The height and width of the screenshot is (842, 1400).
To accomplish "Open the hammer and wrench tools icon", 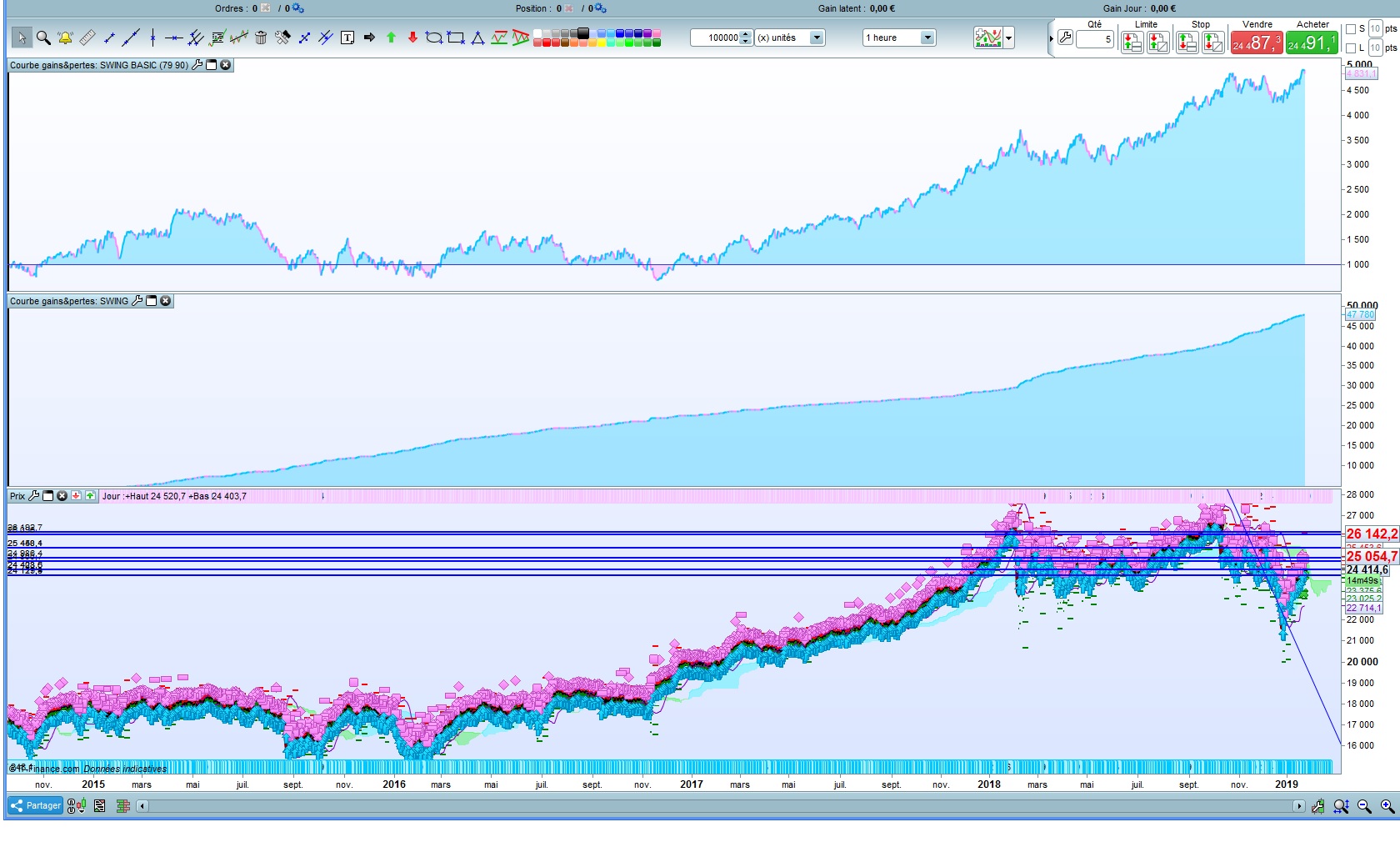I will [282, 38].
